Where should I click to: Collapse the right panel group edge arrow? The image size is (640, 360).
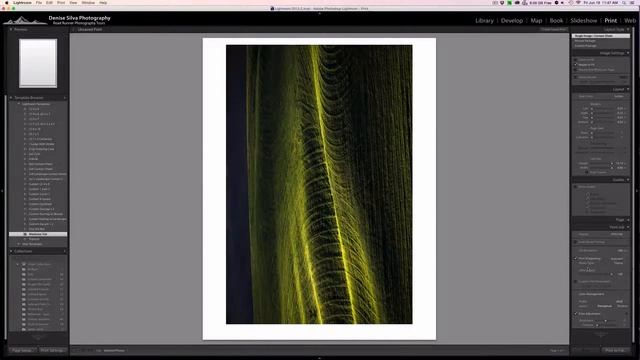(638, 190)
